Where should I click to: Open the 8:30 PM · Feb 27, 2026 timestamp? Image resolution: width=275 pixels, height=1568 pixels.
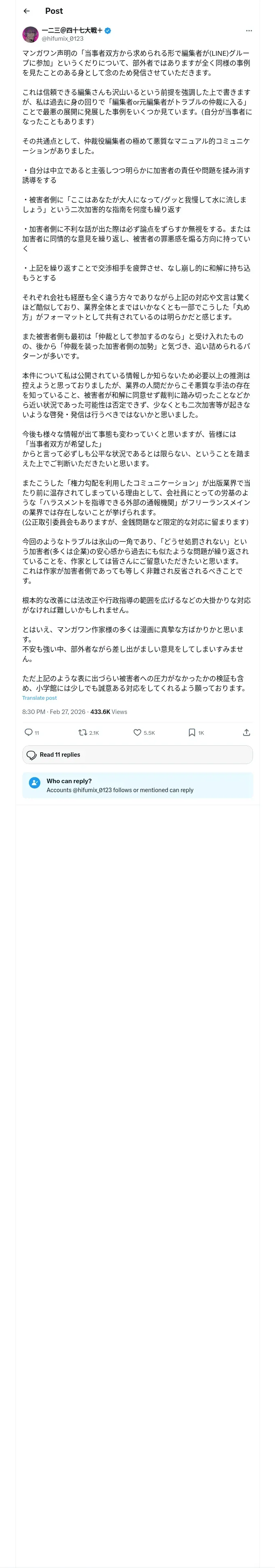tap(54, 712)
